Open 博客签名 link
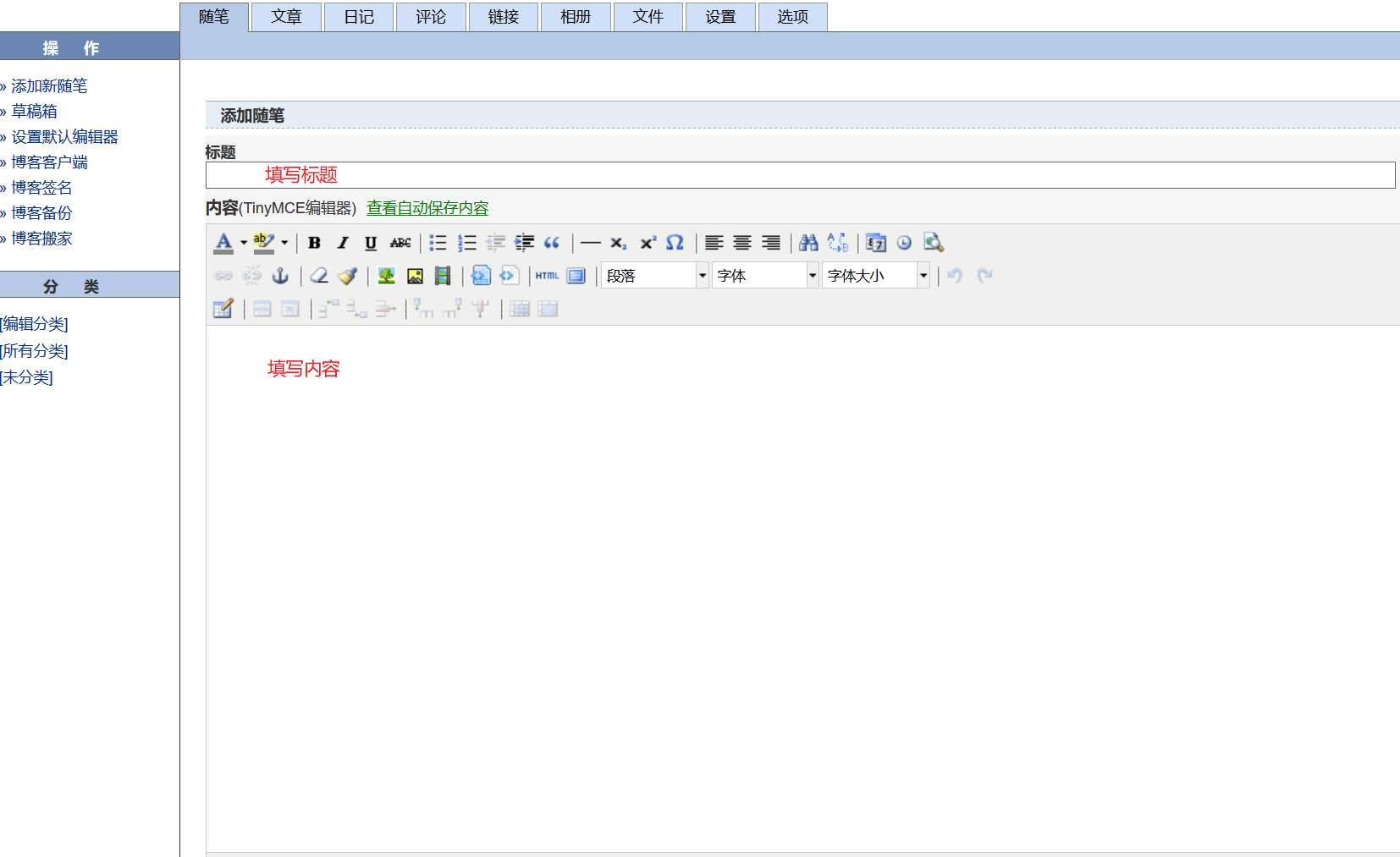The height and width of the screenshot is (857, 1400). pos(41,188)
